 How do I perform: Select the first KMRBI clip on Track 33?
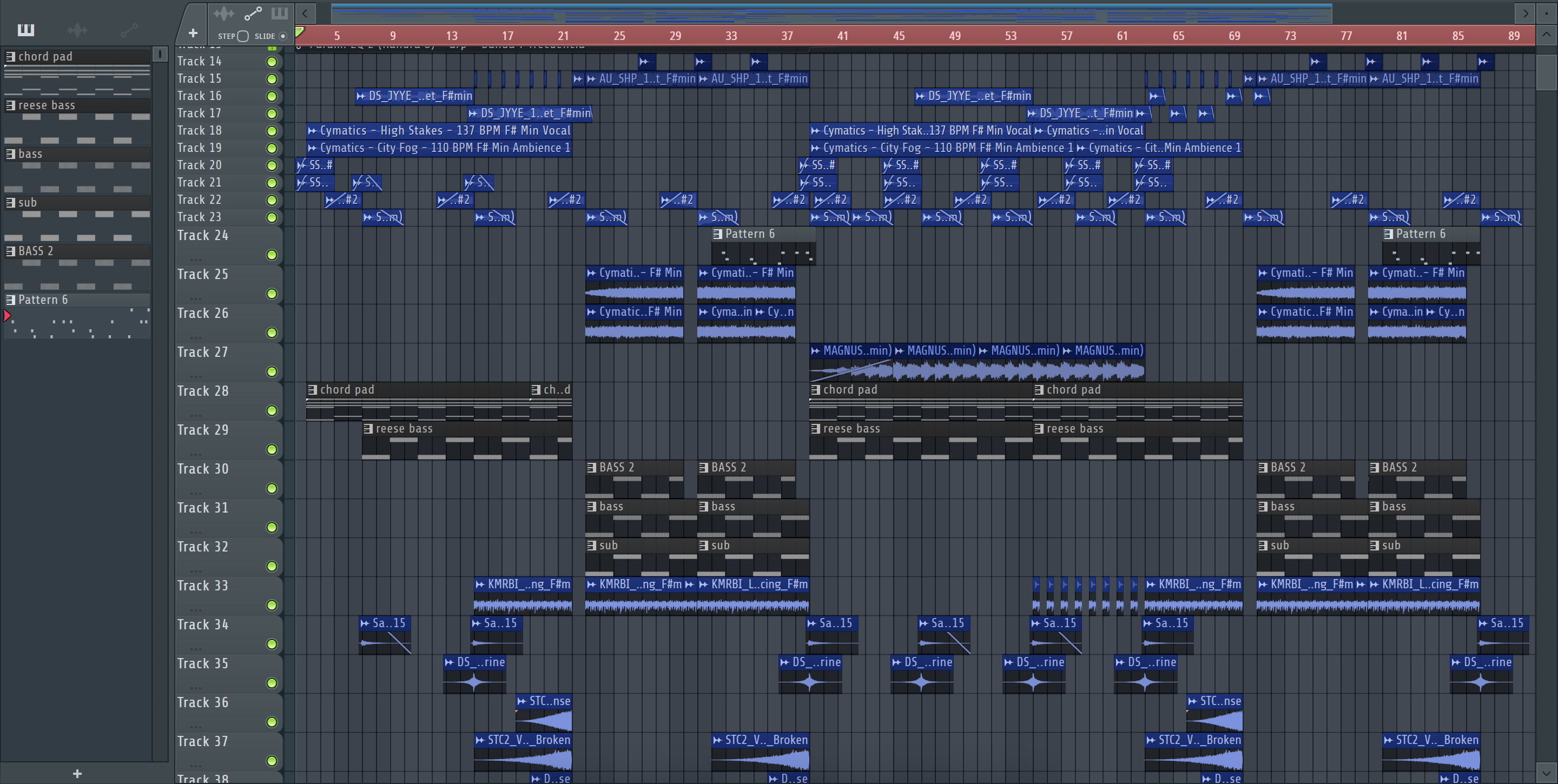523,595
